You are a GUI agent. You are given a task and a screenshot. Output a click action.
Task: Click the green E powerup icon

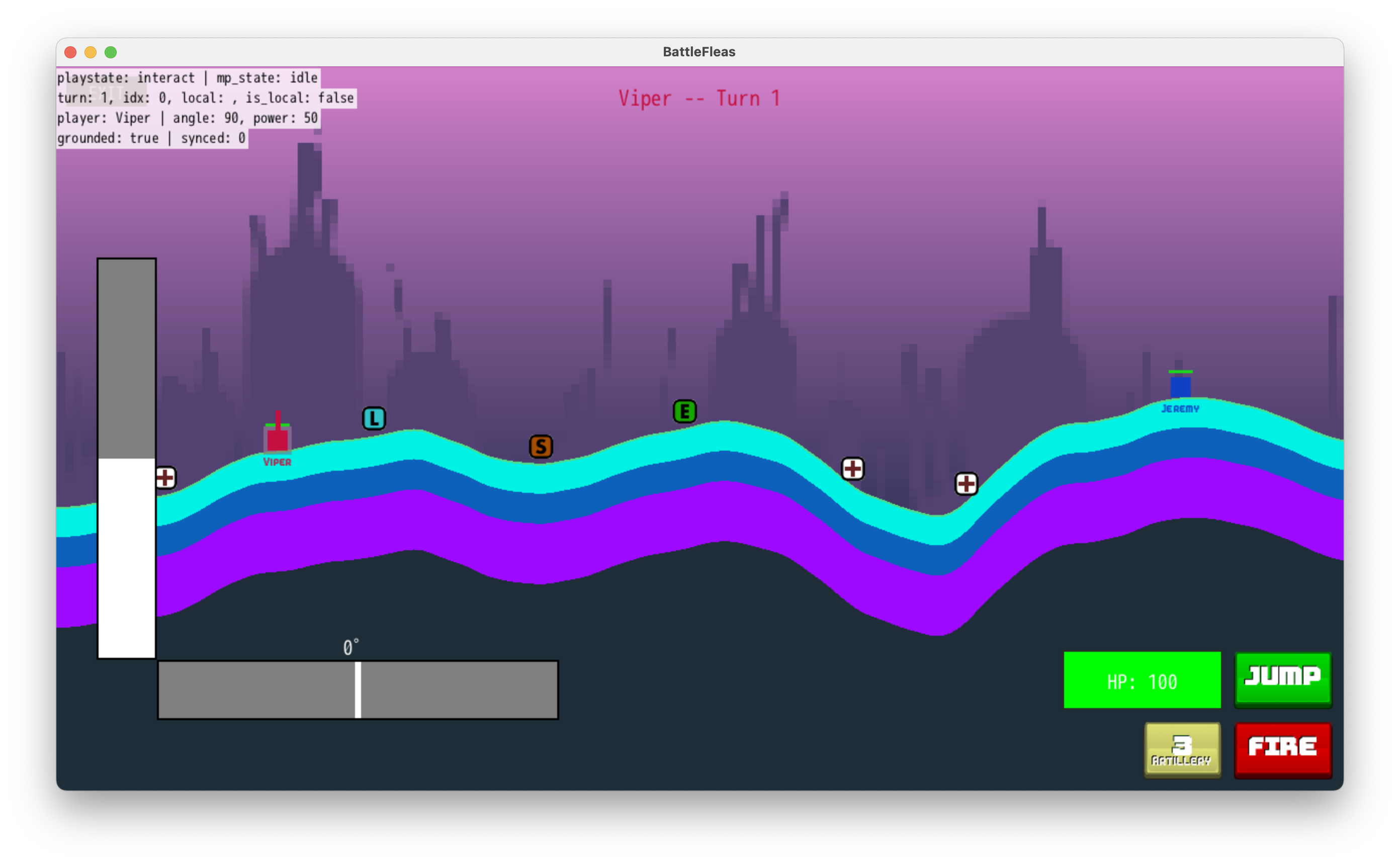684,411
